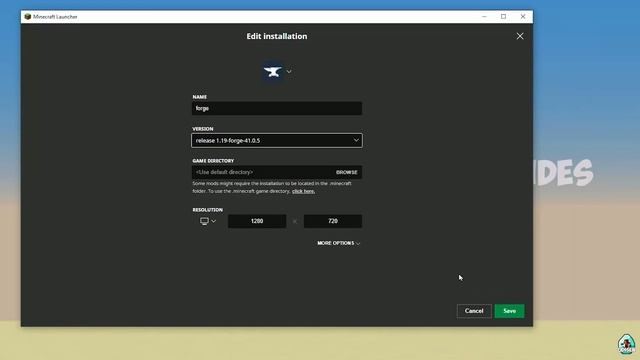Click the Cancel button
Image resolution: width=640 pixels, height=360 pixels.
pyautogui.click(x=474, y=311)
